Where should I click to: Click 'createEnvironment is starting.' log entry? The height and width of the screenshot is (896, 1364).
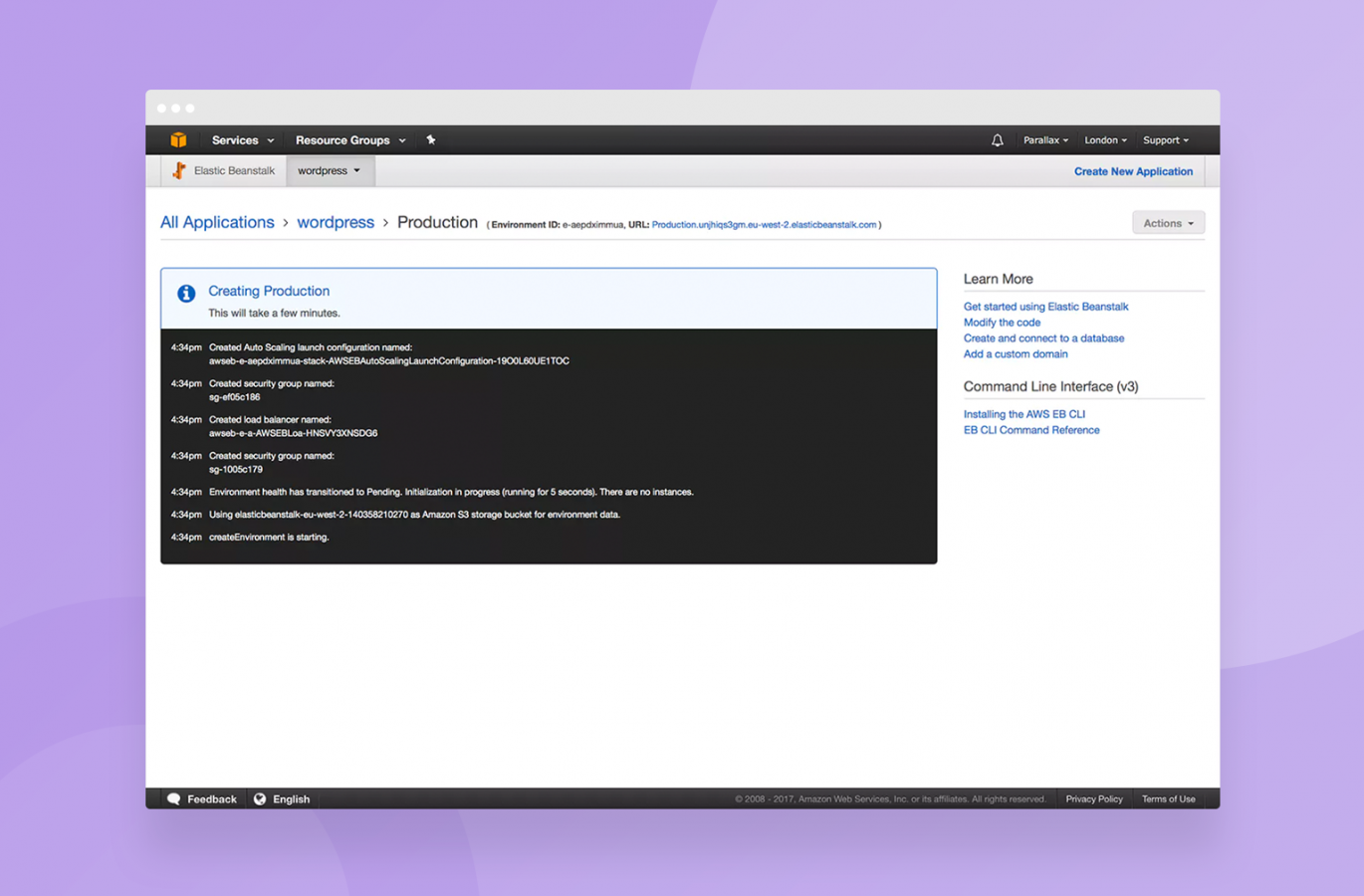[x=269, y=538]
